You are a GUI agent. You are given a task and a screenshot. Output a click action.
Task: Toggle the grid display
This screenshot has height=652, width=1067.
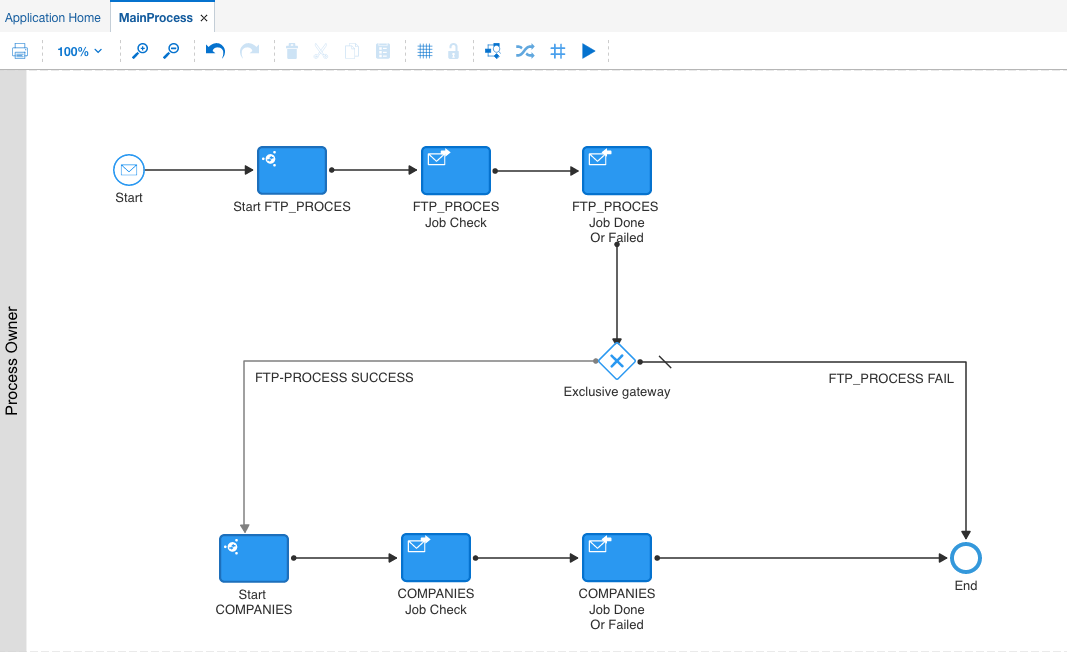tap(424, 51)
